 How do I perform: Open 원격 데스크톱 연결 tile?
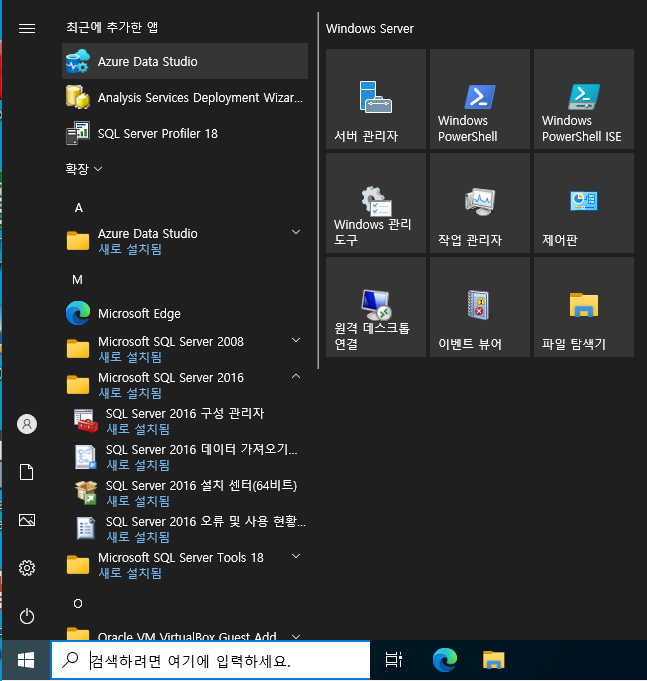(376, 307)
